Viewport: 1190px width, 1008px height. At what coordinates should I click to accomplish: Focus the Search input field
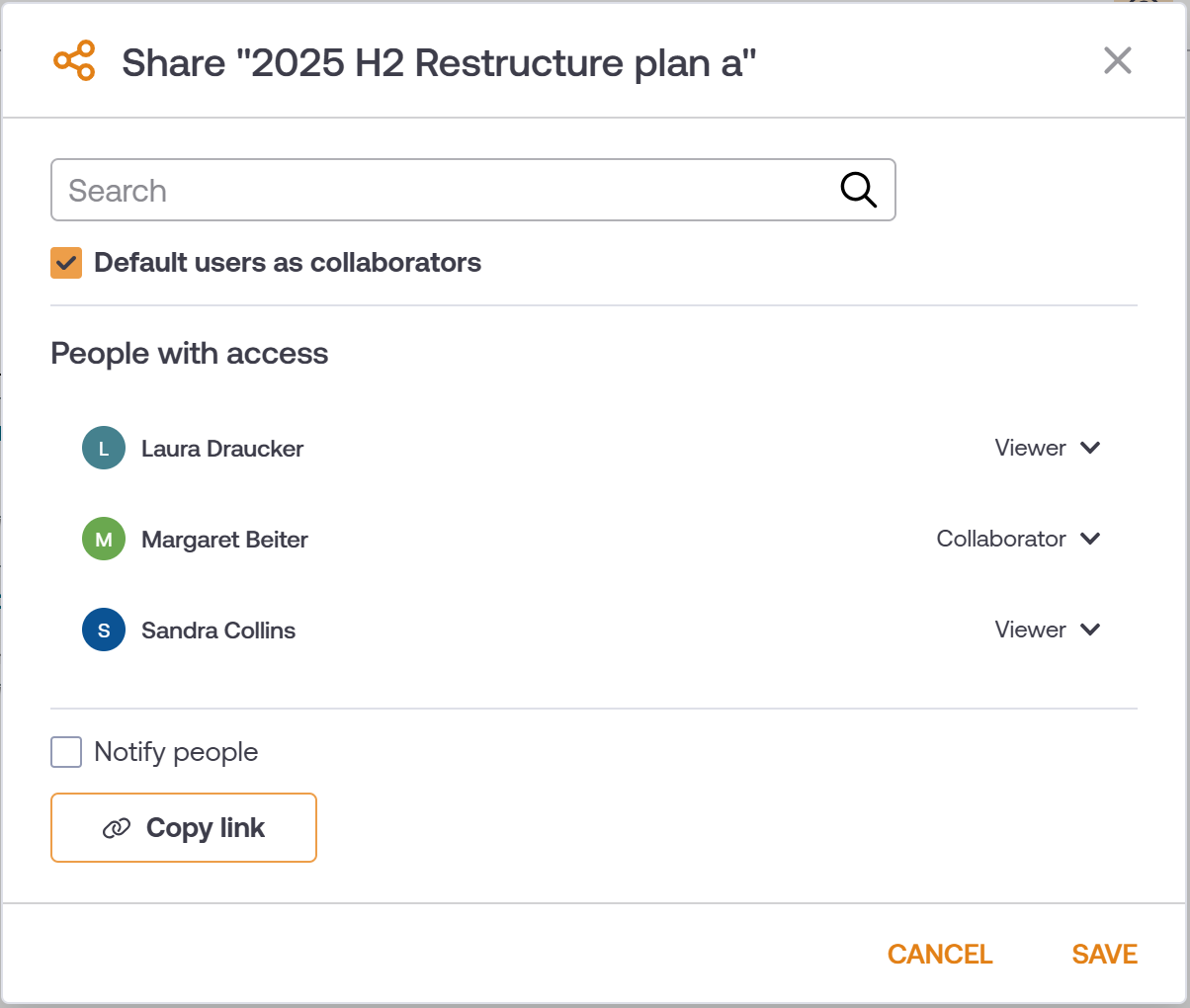445,190
